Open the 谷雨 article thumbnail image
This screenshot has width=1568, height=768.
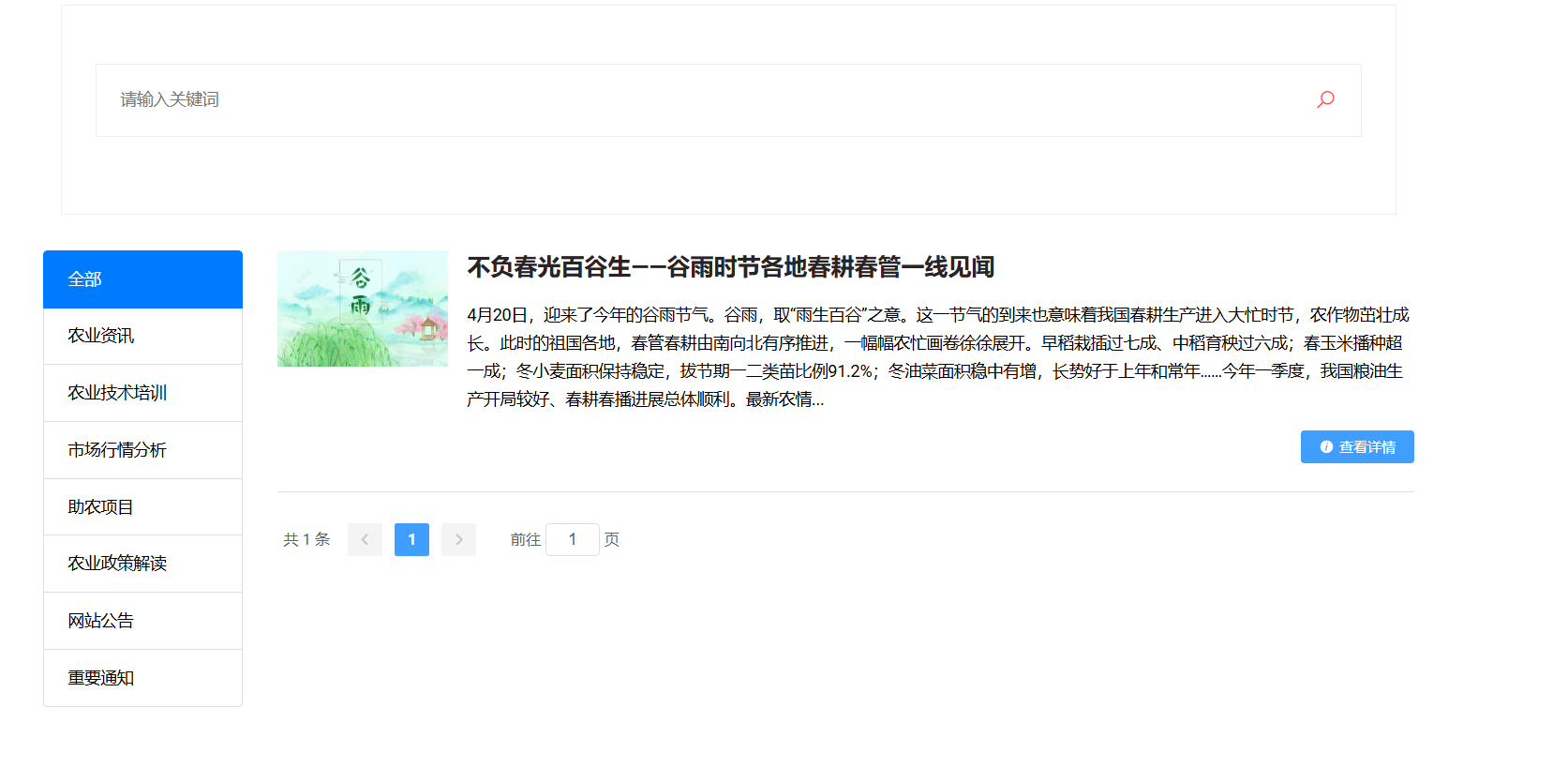pos(363,309)
